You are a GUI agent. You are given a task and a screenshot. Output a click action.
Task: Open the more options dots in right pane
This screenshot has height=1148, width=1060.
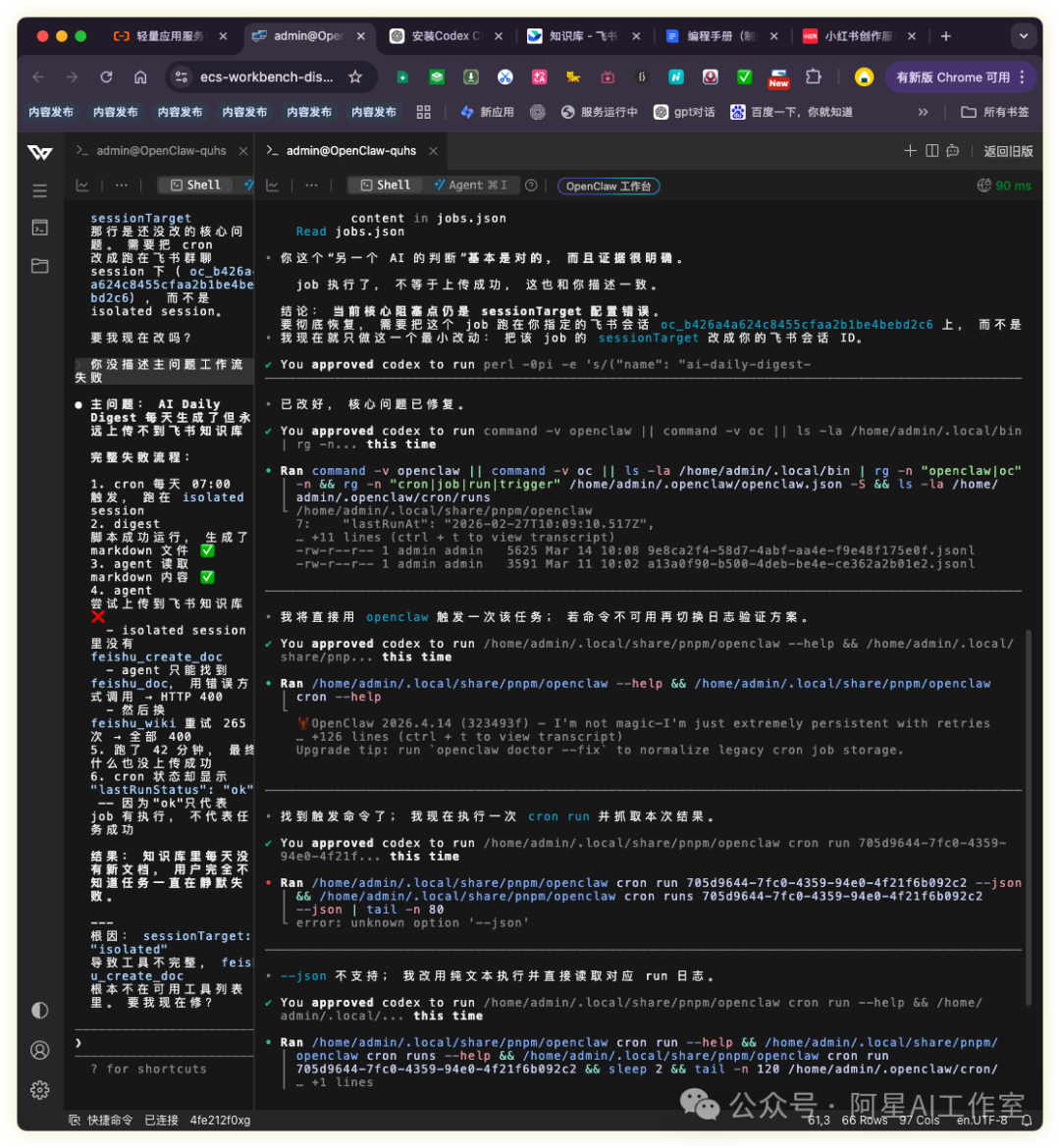tap(311, 185)
